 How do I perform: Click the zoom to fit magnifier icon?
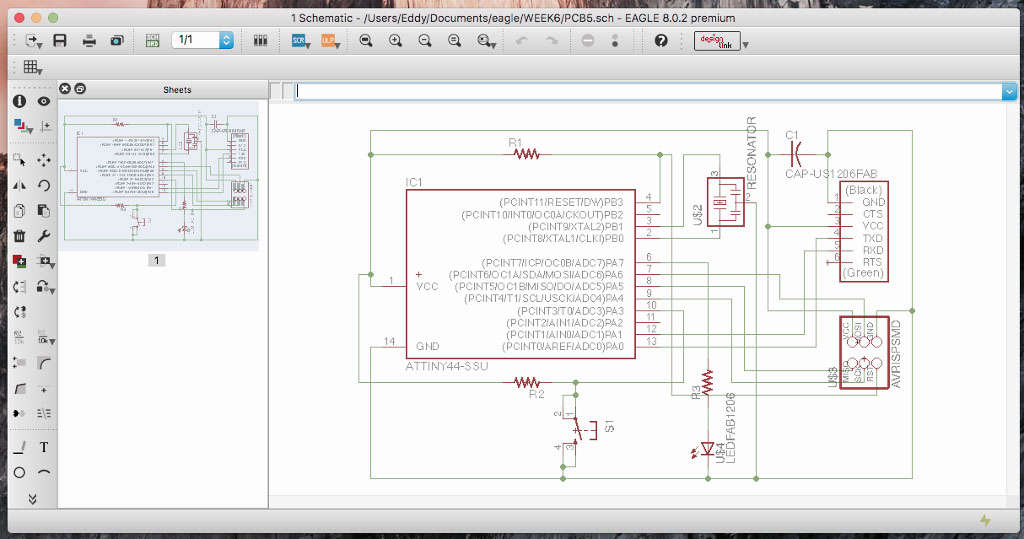(x=366, y=41)
